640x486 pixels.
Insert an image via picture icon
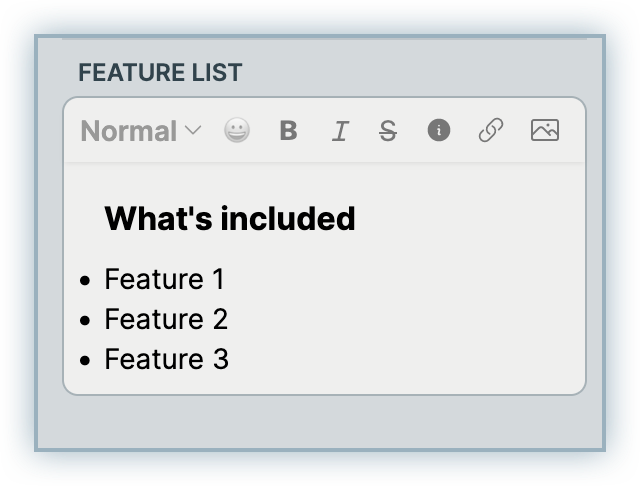544,130
